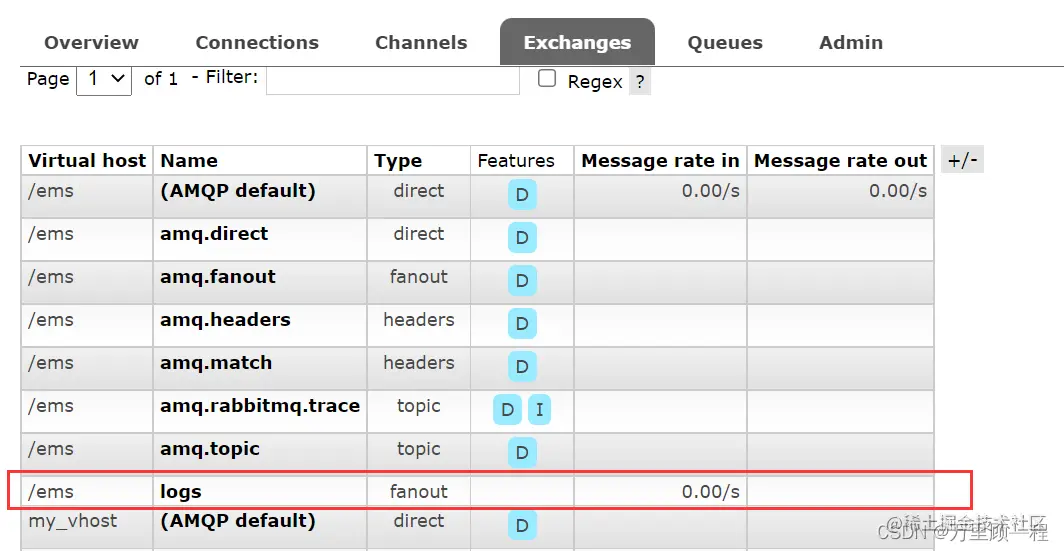Open the amq.direct exchange
This screenshot has width=1064, height=551.
pos(214,234)
